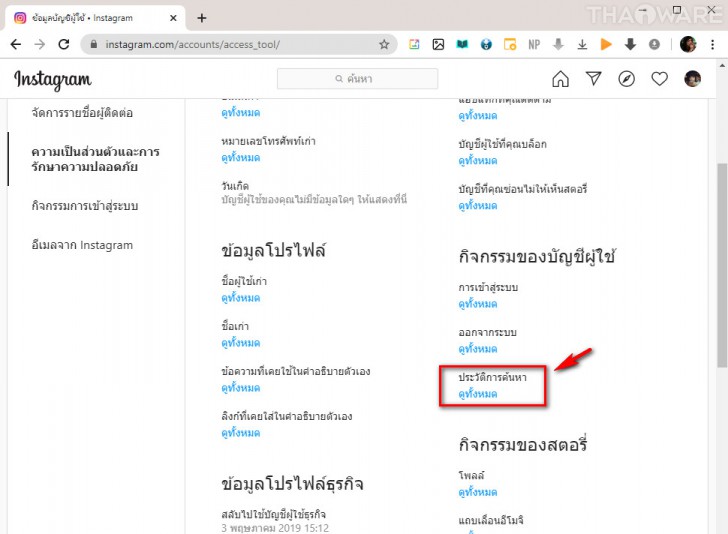
Task: View all under โพลล์
Action: [478, 492]
